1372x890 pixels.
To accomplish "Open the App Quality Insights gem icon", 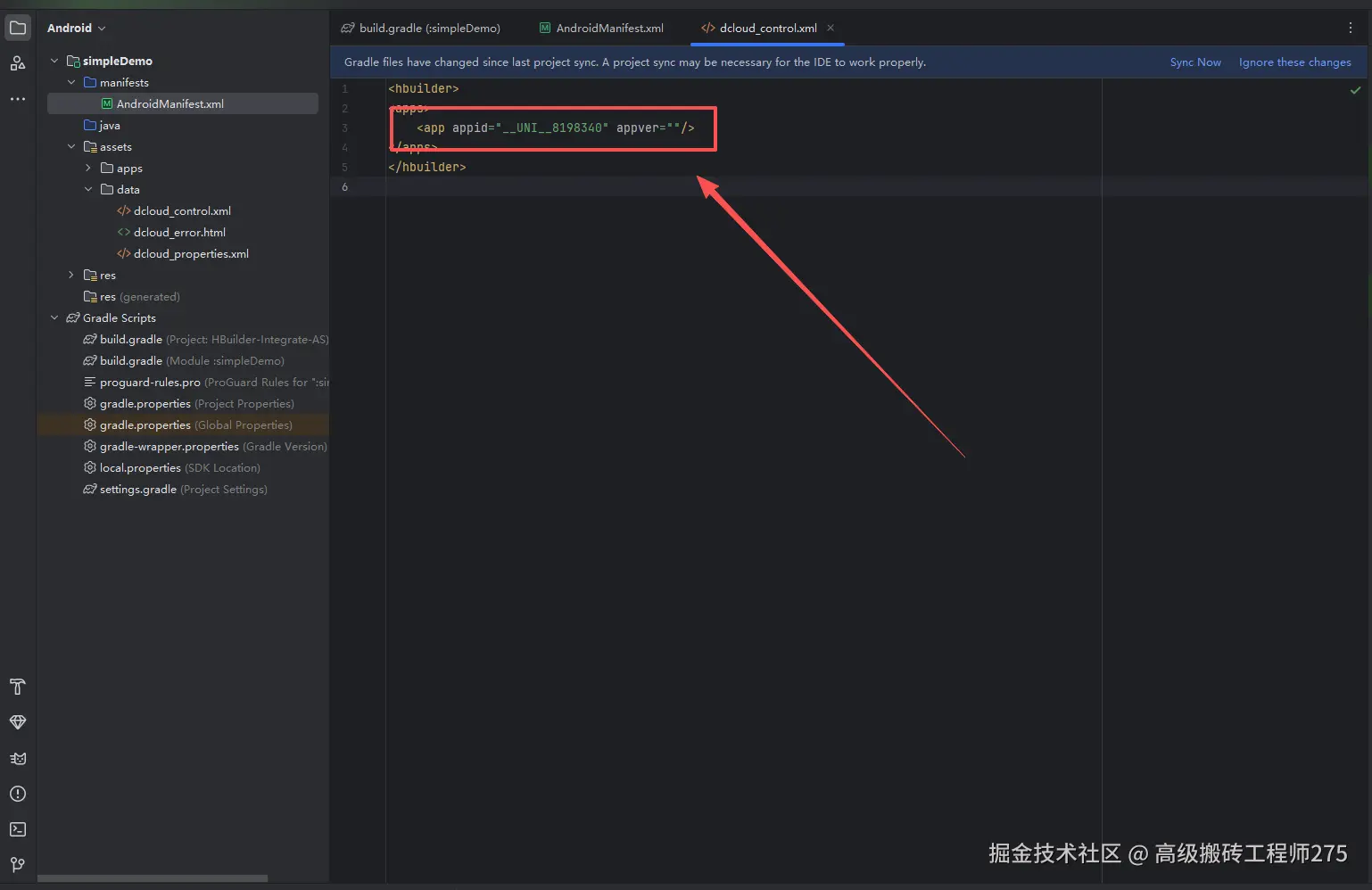I will (x=18, y=722).
